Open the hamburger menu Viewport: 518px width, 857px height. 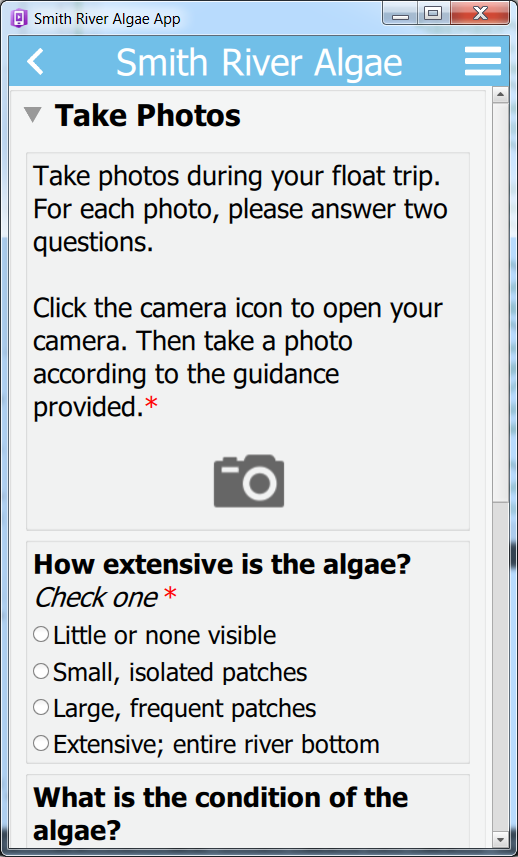point(483,61)
